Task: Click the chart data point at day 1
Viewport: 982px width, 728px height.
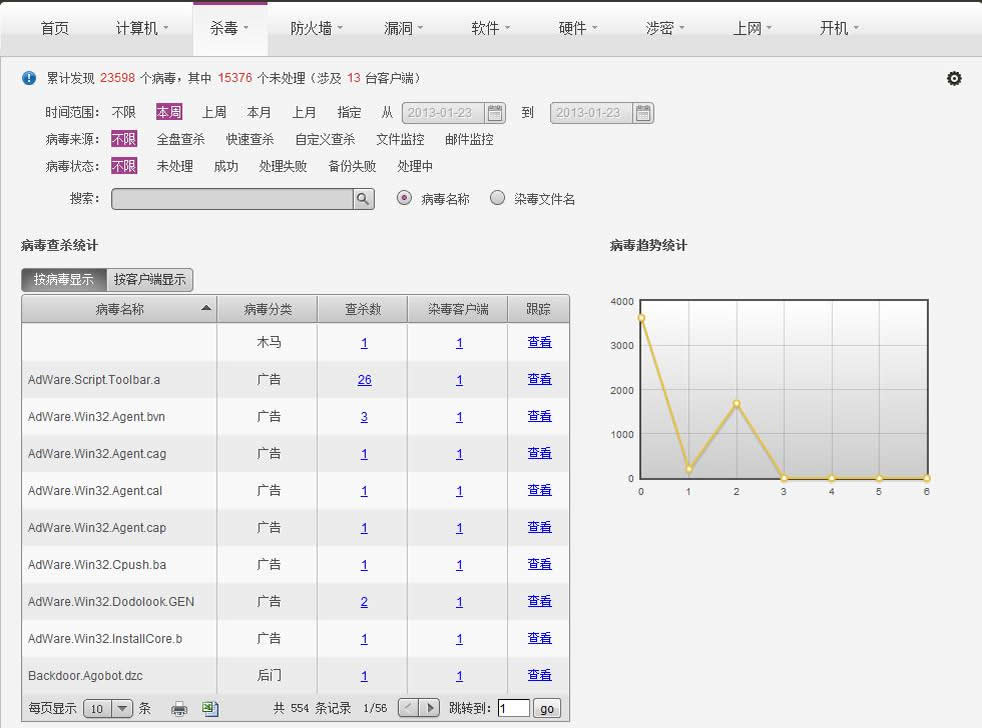Action: pos(689,469)
